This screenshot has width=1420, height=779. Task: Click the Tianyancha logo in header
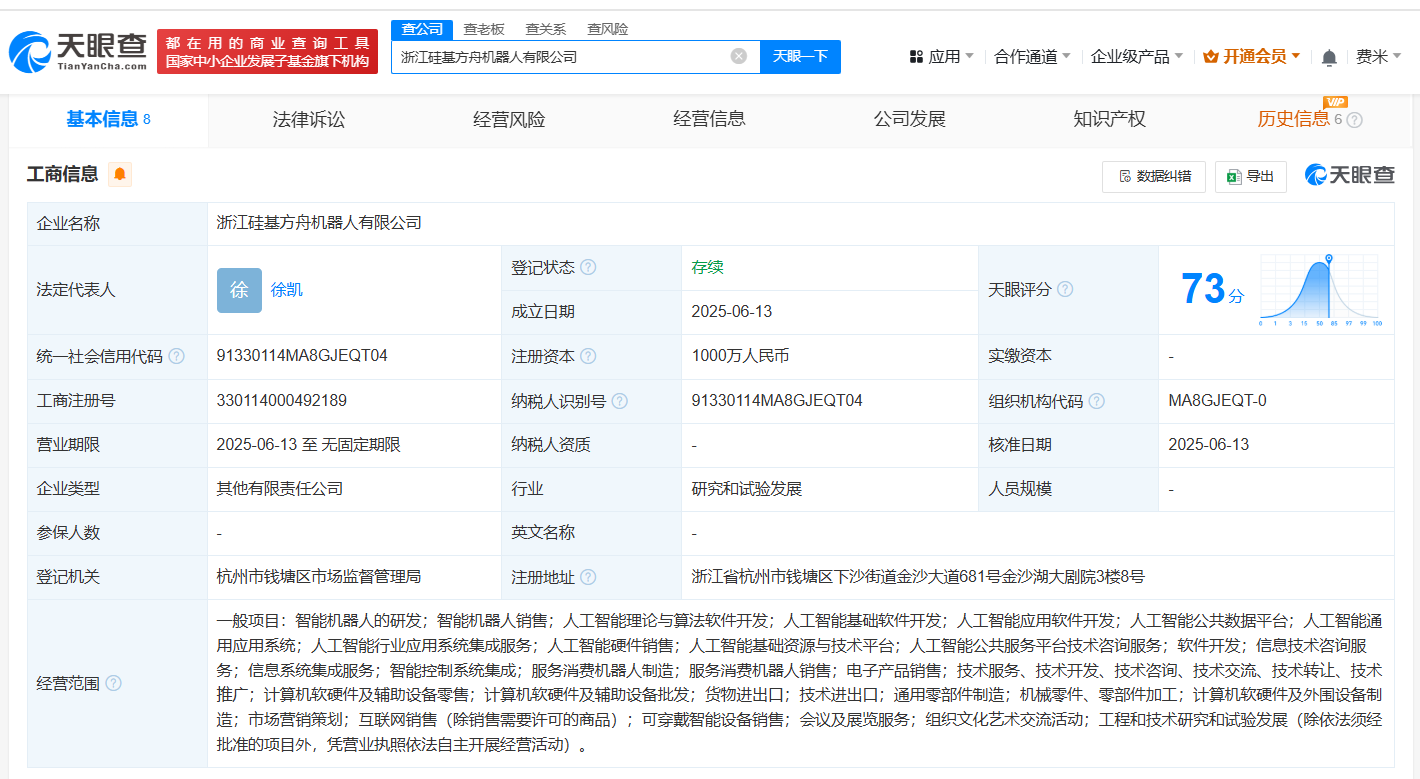click(x=78, y=52)
